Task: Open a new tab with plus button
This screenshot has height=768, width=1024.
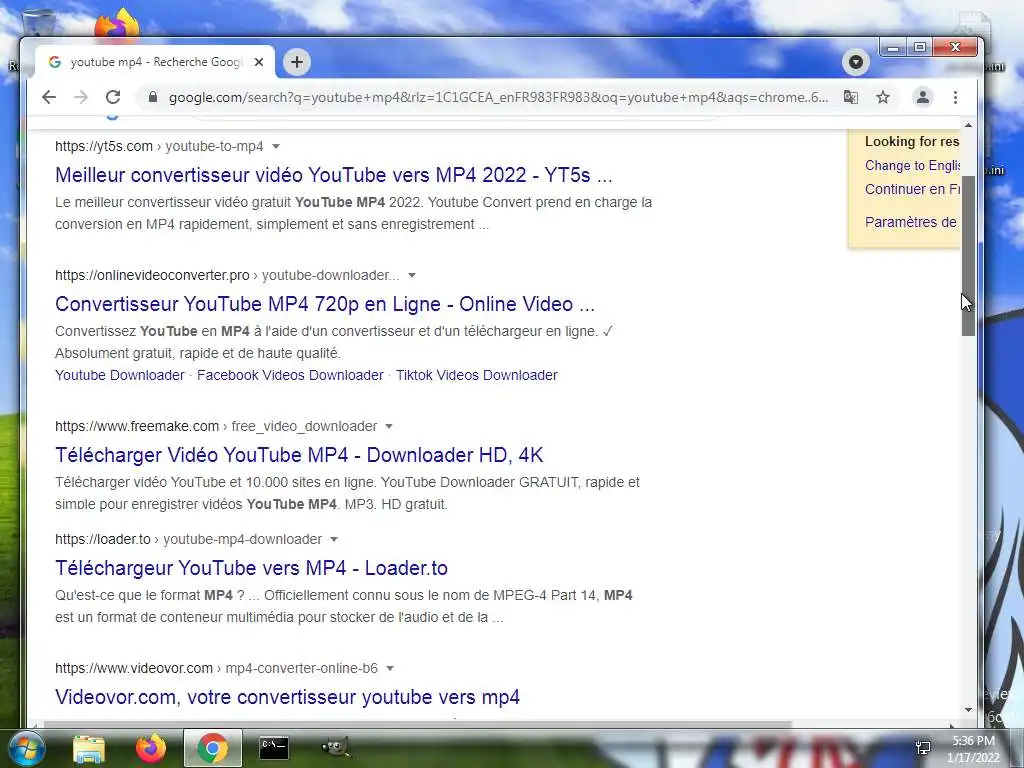Action: pyautogui.click(x=297, y=62)
